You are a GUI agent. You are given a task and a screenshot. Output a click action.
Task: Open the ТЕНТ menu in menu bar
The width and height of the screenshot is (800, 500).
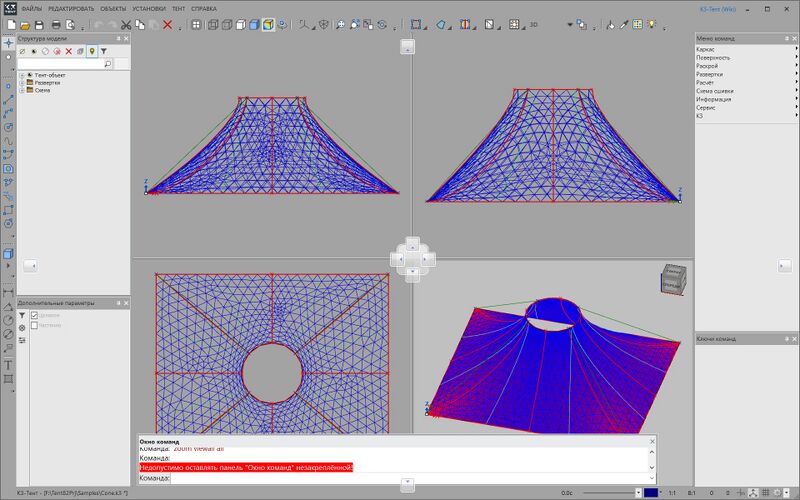tap(179, 9)
